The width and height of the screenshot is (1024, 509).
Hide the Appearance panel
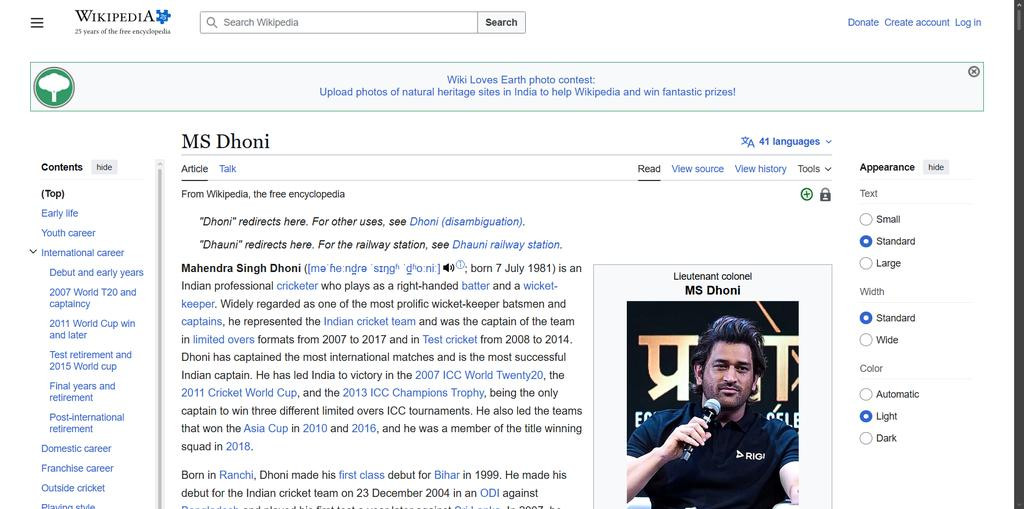point(936,167)
